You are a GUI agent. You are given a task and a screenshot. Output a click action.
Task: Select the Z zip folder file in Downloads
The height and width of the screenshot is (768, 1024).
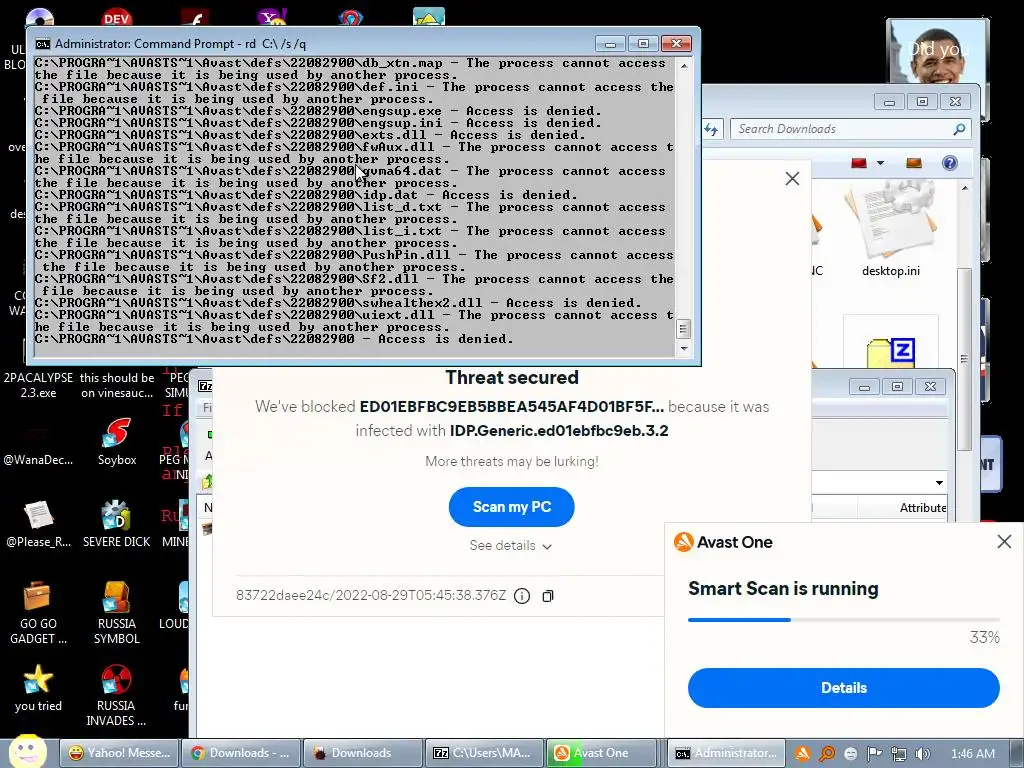[891, 343]
